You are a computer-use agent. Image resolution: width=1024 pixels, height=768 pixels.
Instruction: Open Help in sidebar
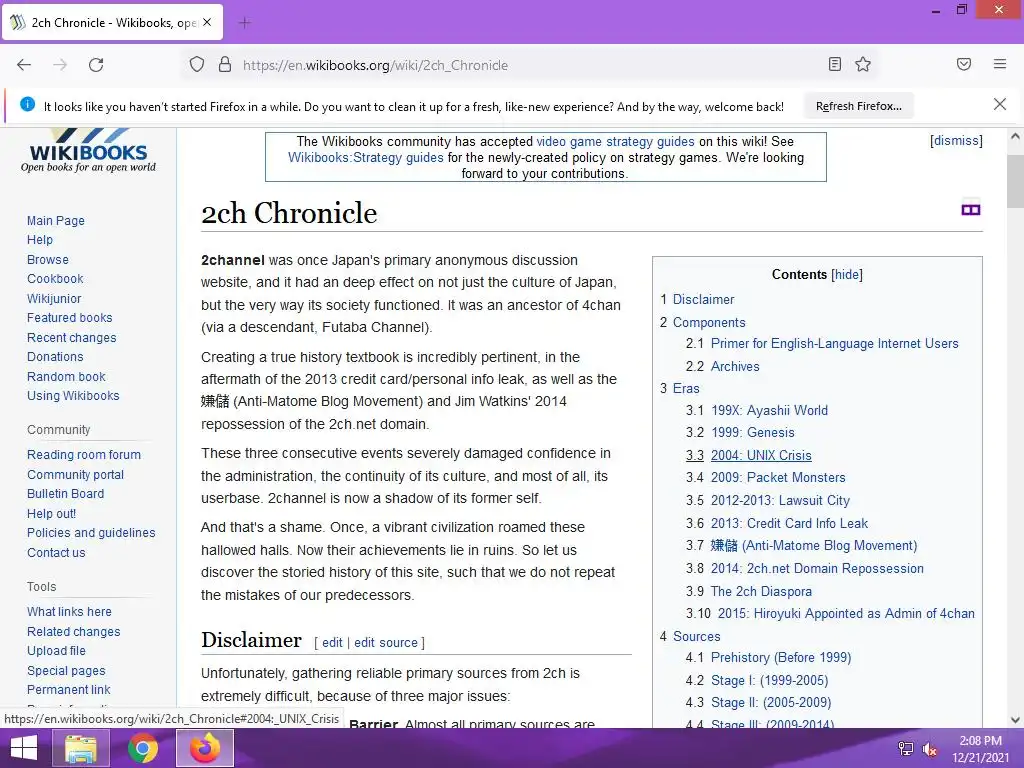tap(40, 240)
